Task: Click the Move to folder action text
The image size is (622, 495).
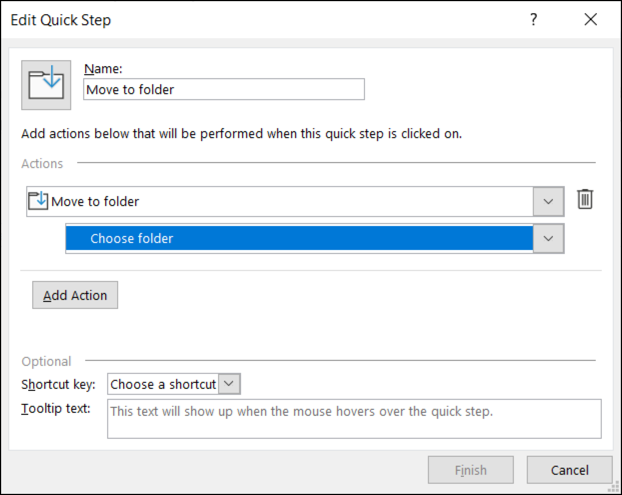Action: tap(95, 201)
